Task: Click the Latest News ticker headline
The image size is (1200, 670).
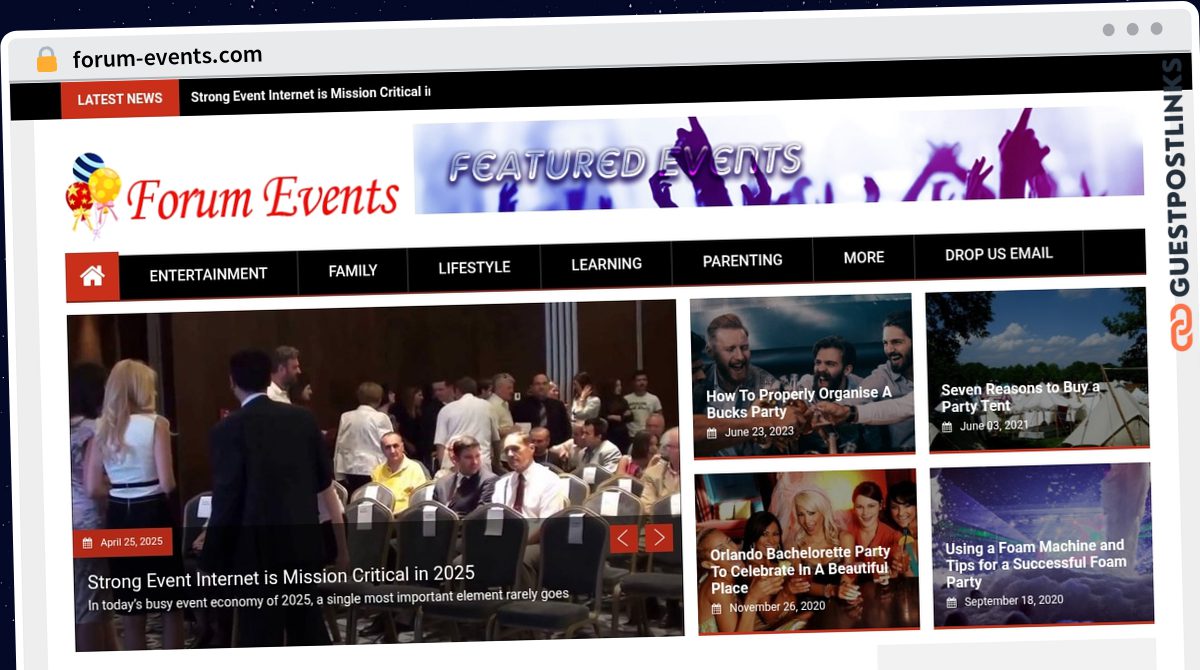Action: tap(310, 95)
